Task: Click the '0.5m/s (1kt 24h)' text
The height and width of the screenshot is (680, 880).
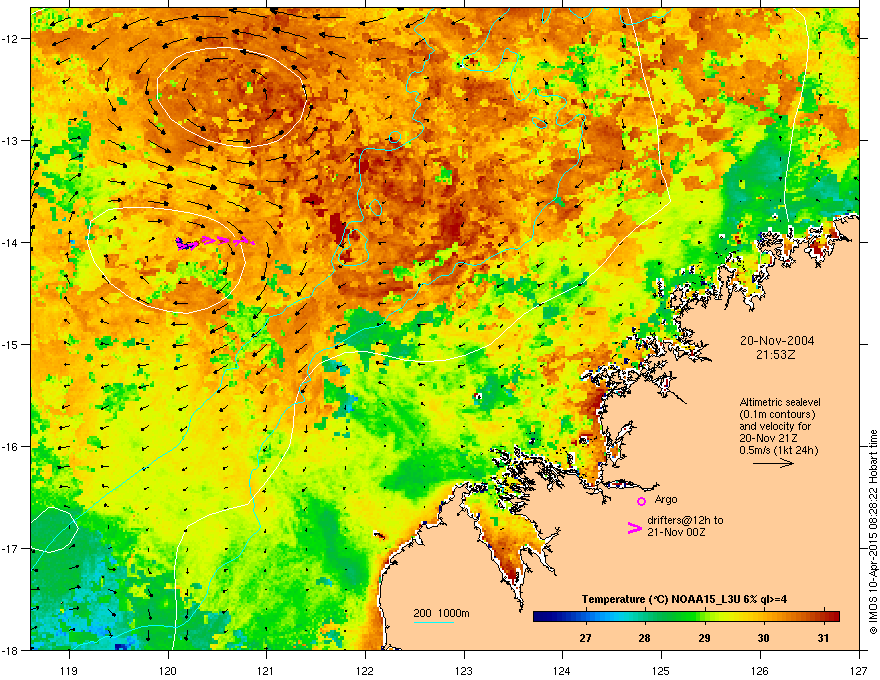Action: (x=778, y=450)
